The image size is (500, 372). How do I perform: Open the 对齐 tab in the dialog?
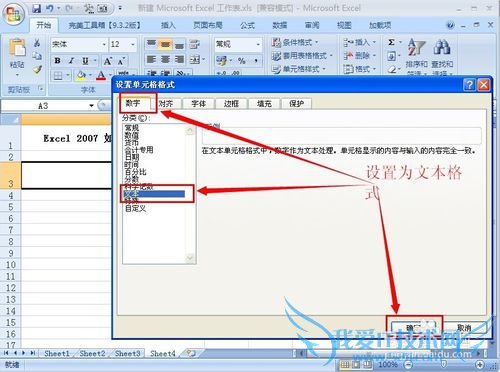(166, 104)
